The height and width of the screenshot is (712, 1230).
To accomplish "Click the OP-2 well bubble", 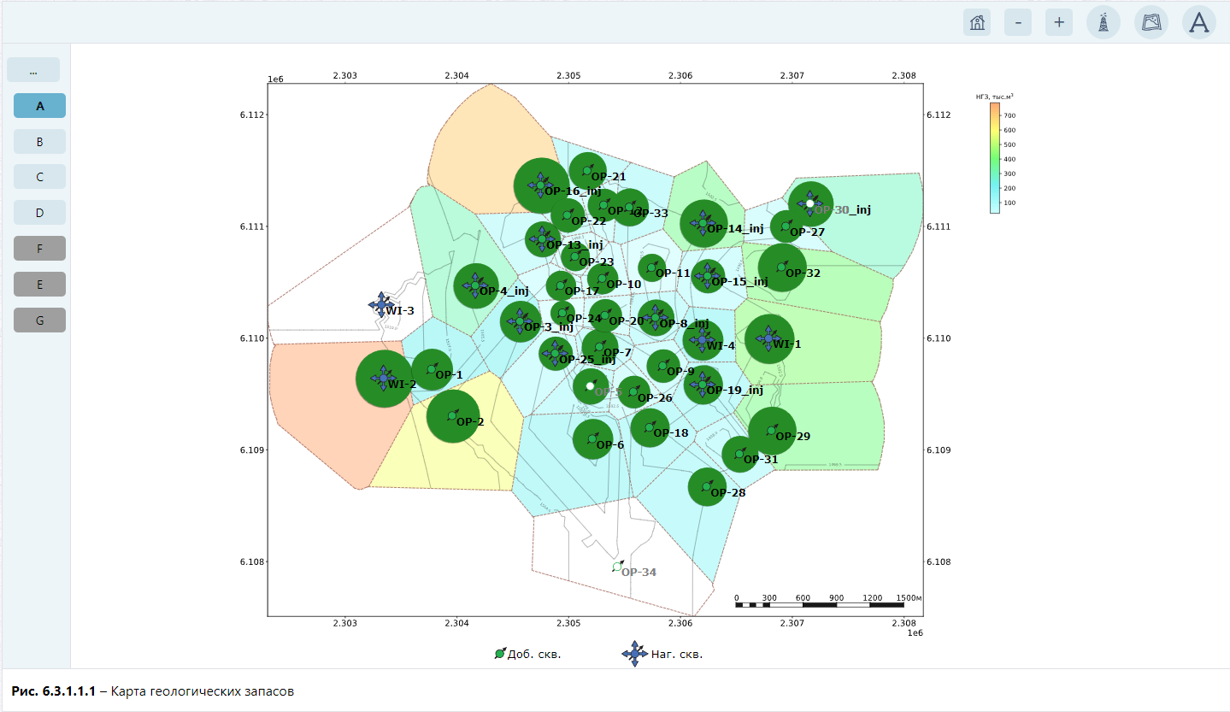I will [x=453, y=416].
